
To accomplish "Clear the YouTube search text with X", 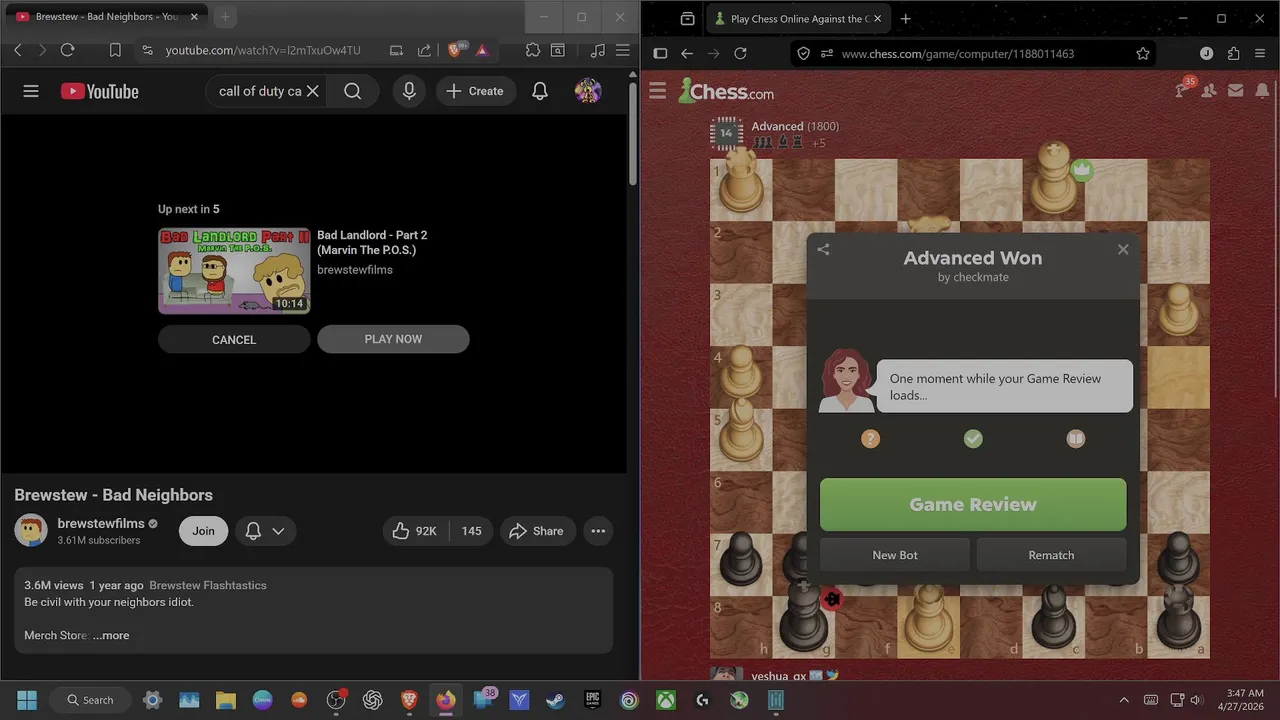I will pos(312,91).
